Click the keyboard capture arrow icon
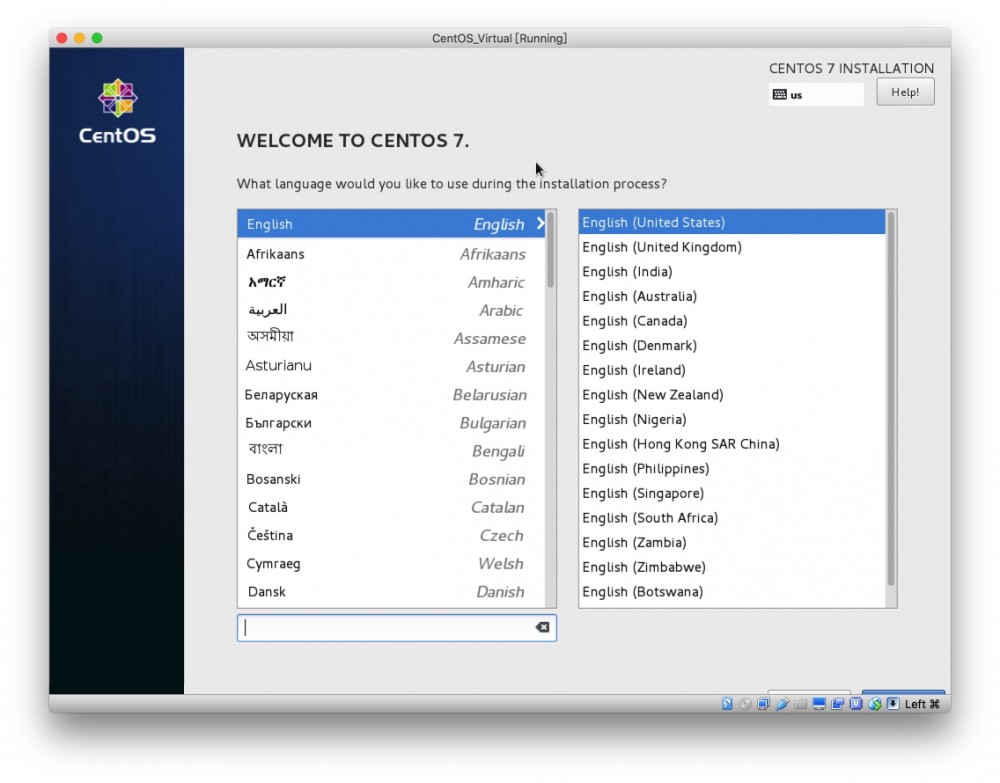Image resolution: width=1000 pixels, height=783 pixels. (x=893, y=703)
